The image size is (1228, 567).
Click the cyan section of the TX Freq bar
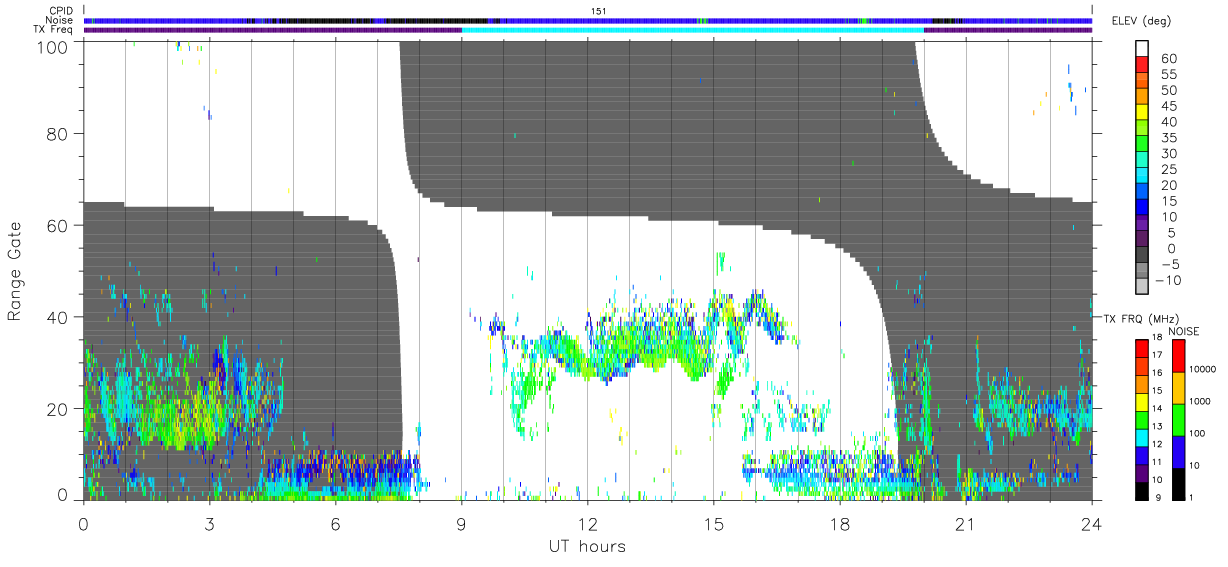pos(692,30)
